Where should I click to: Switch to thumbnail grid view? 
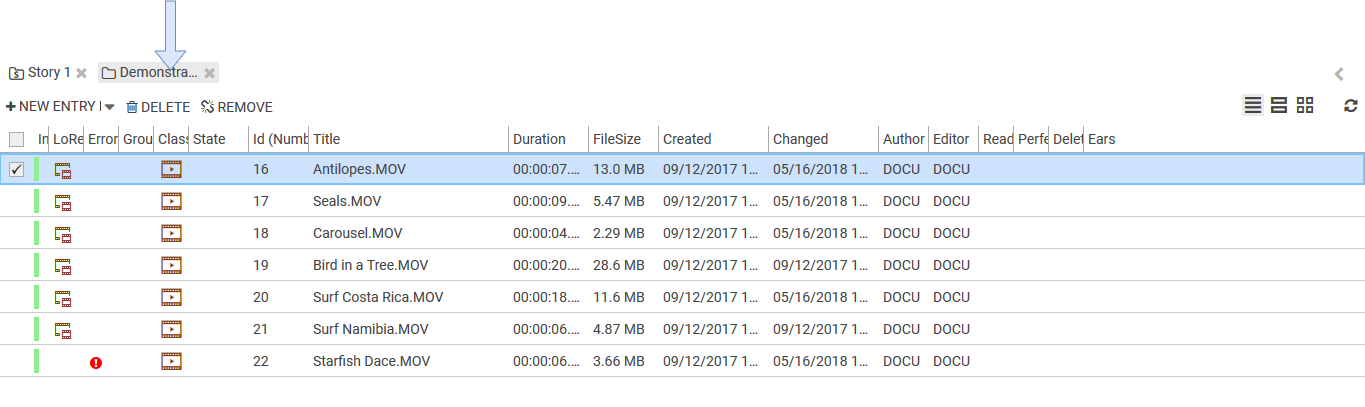coord(1305,106)
